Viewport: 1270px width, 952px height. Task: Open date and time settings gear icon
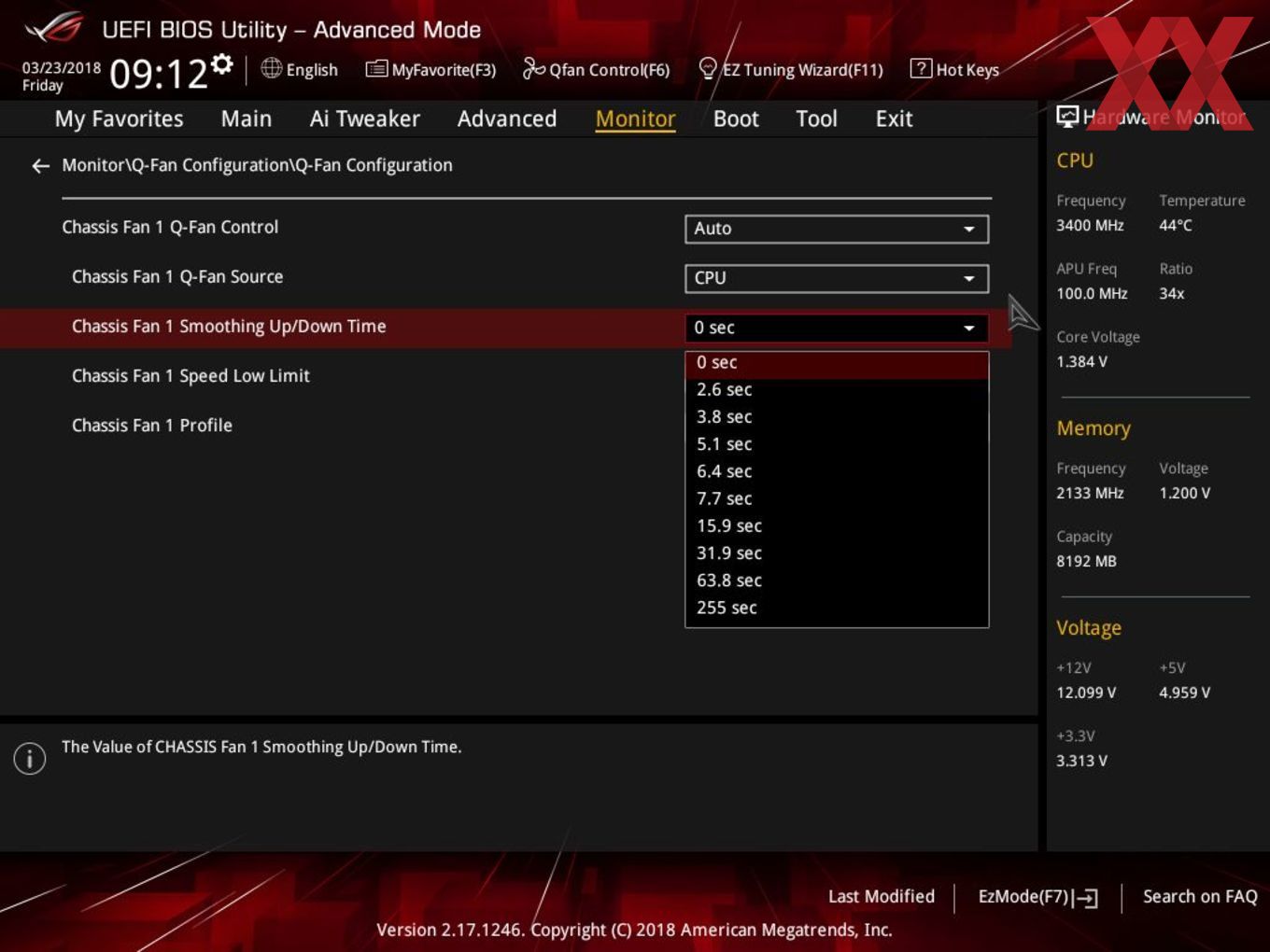(222, 63)
